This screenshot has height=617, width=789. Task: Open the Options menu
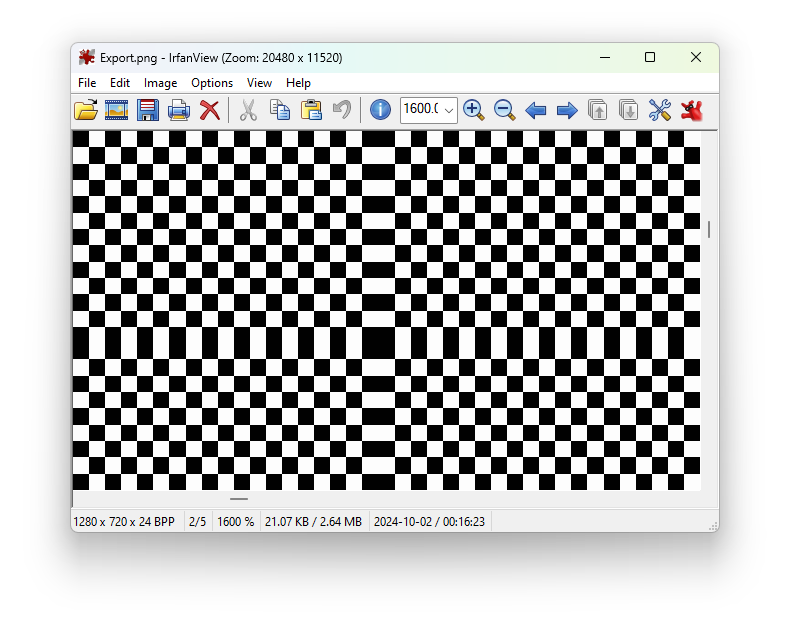point(212,83)
